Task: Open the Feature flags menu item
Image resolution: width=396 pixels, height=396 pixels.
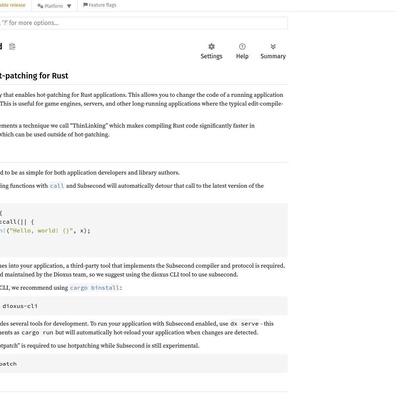Action: (x=100, y=5)
